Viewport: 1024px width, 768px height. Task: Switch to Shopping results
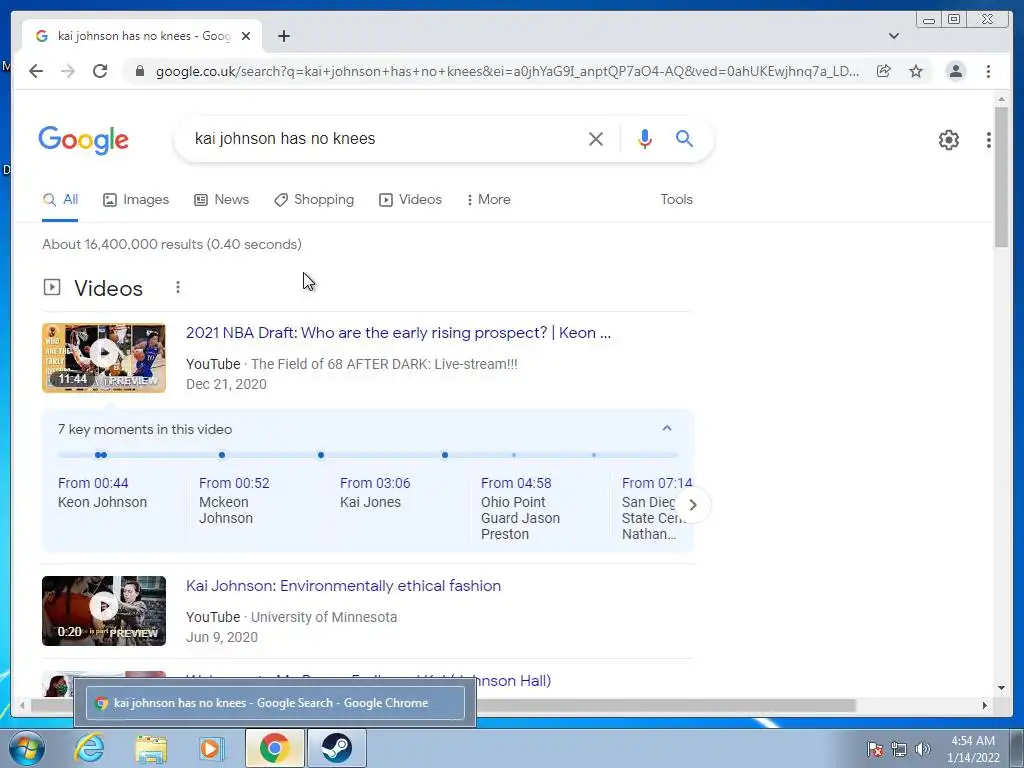coord(314,200)
